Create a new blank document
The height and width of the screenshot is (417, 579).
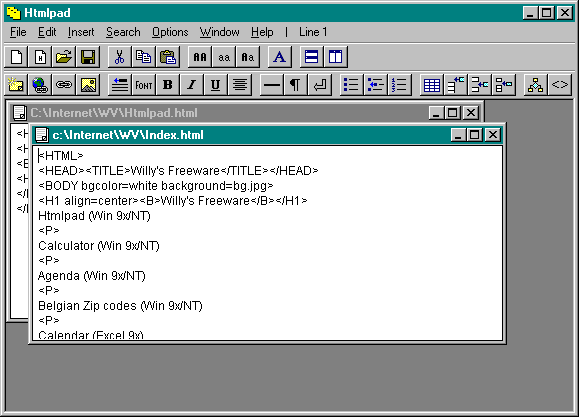(17, 57)
